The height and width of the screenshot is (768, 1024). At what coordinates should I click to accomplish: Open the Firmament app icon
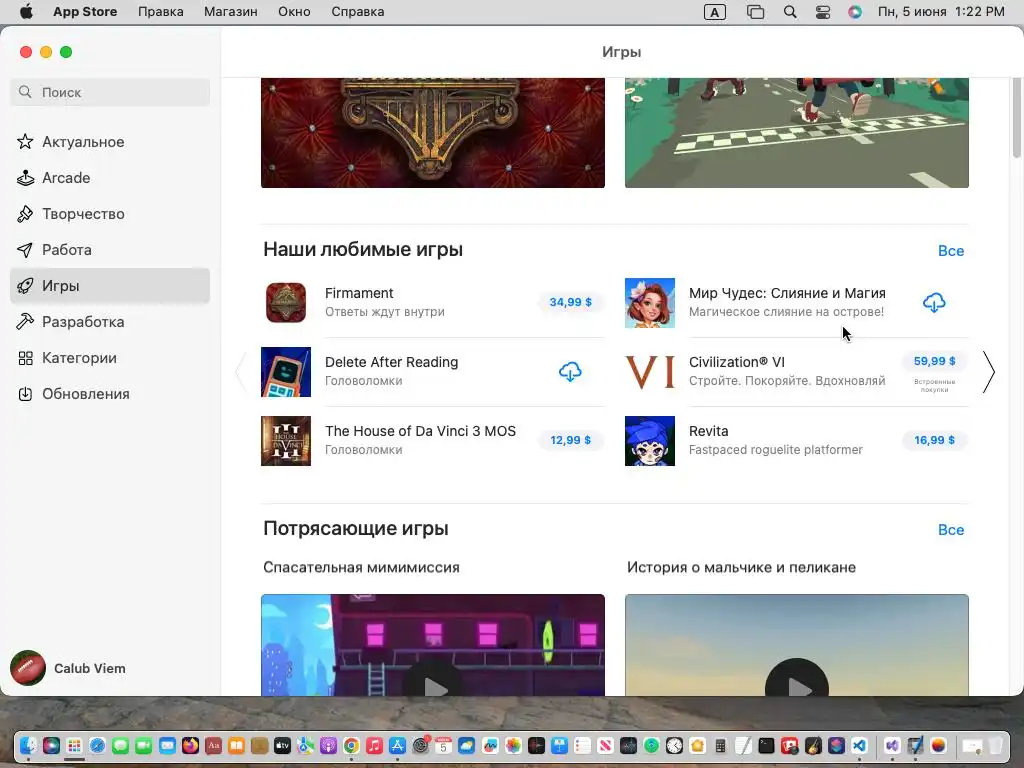(286, 303)
